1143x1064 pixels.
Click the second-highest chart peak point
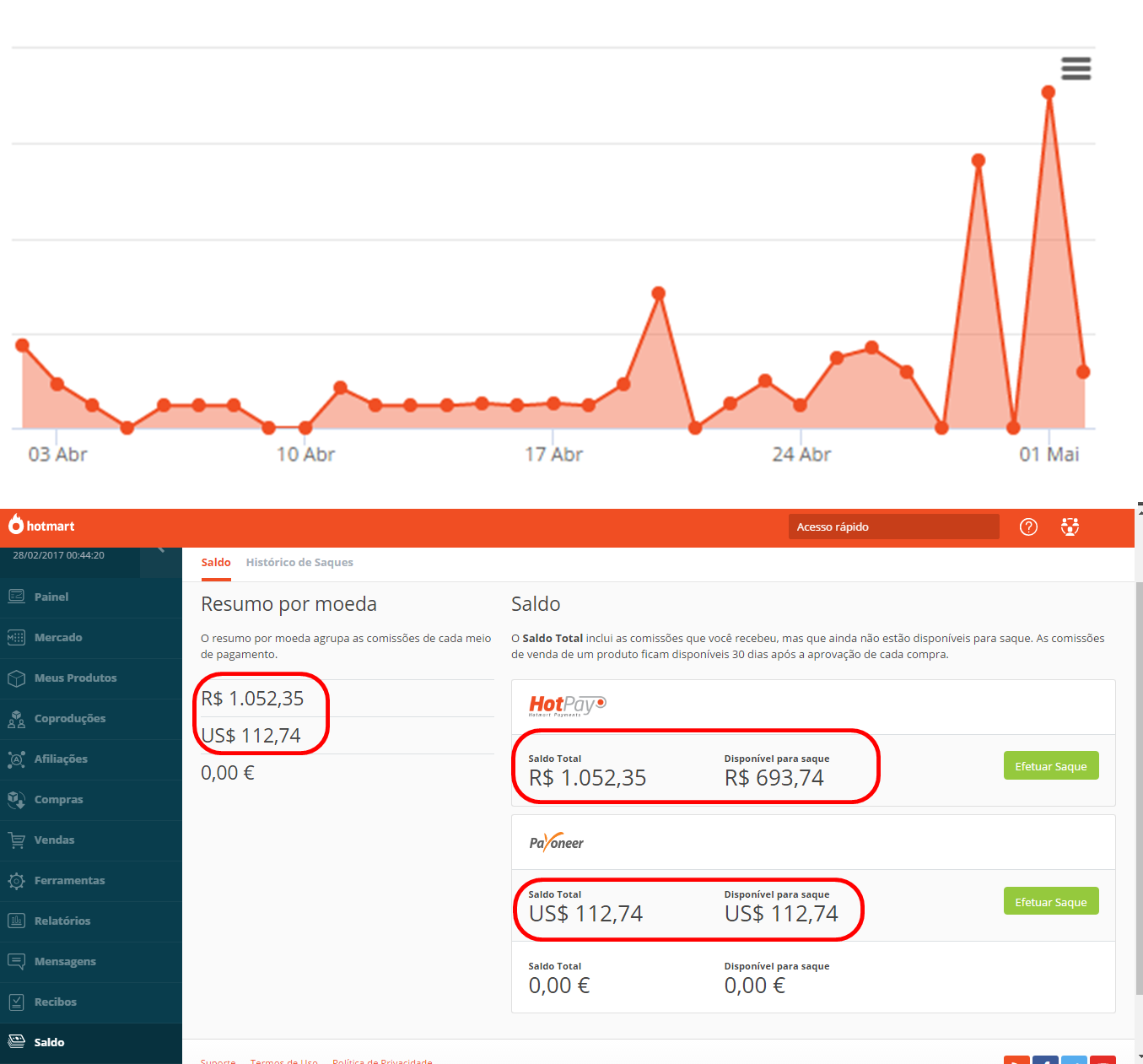pos(979,160)
